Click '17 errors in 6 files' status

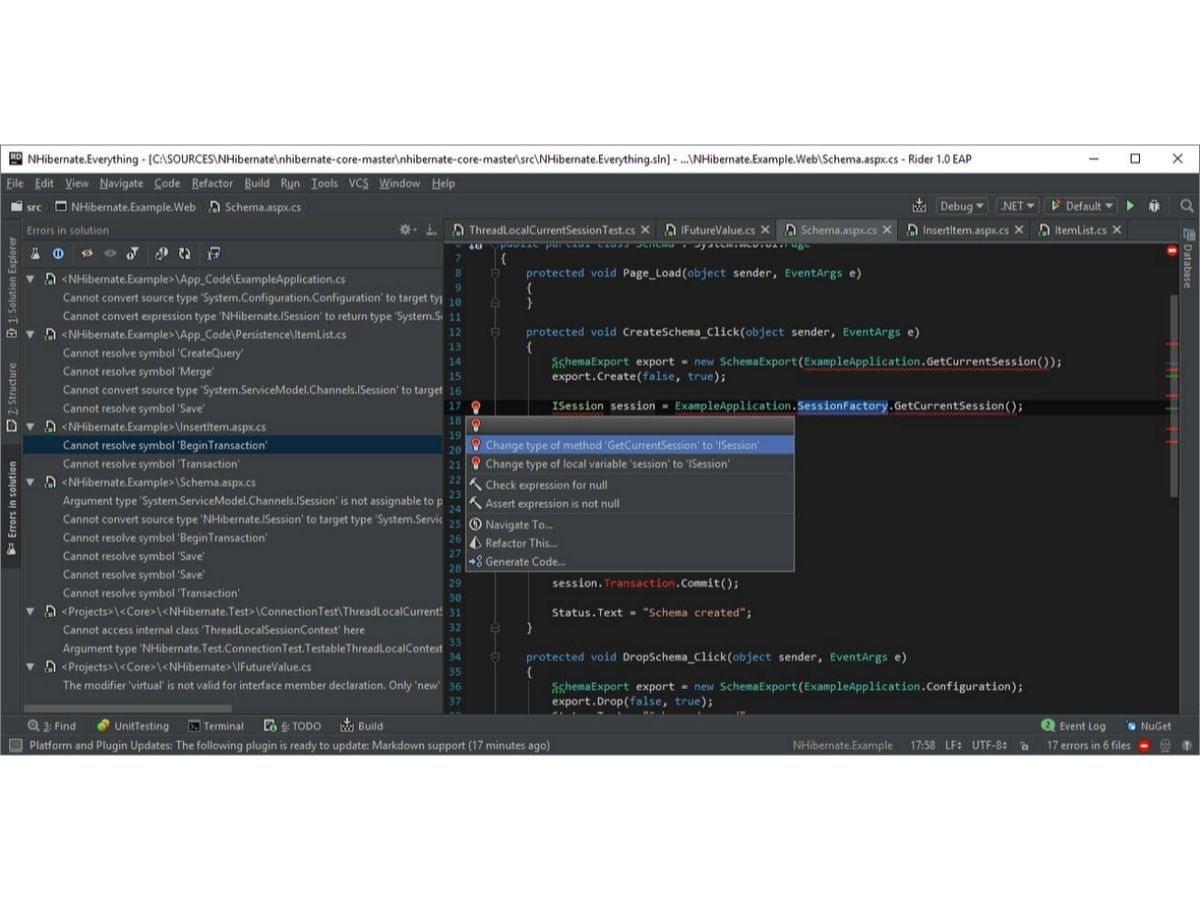pyautogui.click(x=1088, y=746)
